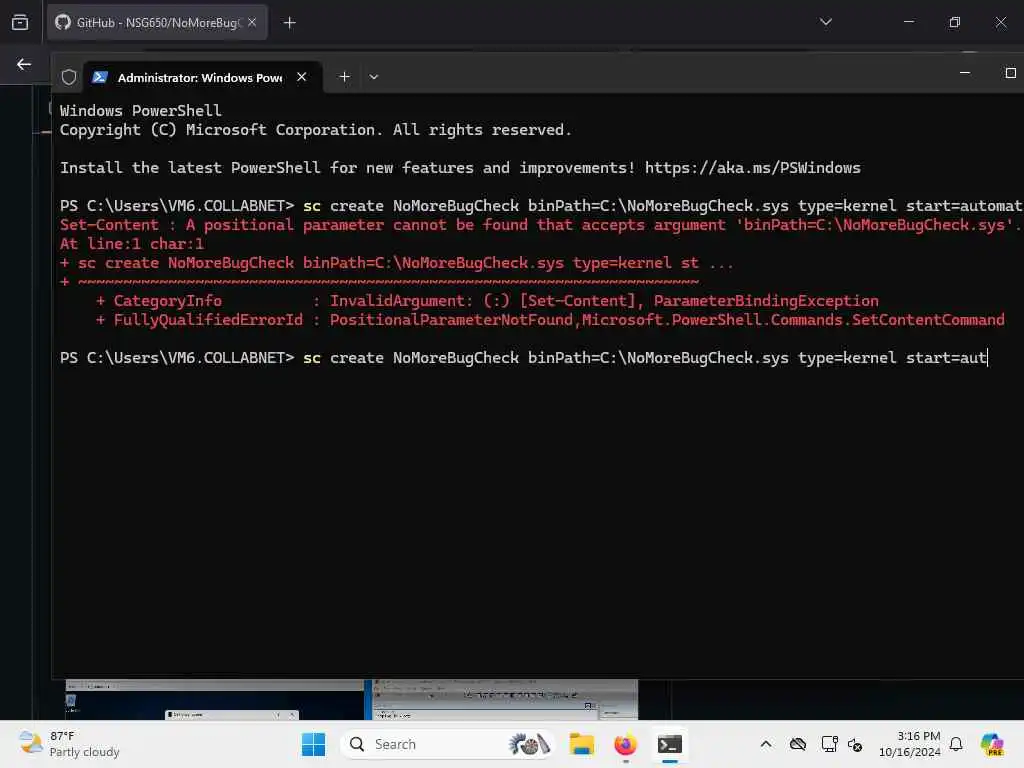The image size is (1024, 768).
Task: Open the terminal profiles dropdown
Action: [x=374, y=76]
